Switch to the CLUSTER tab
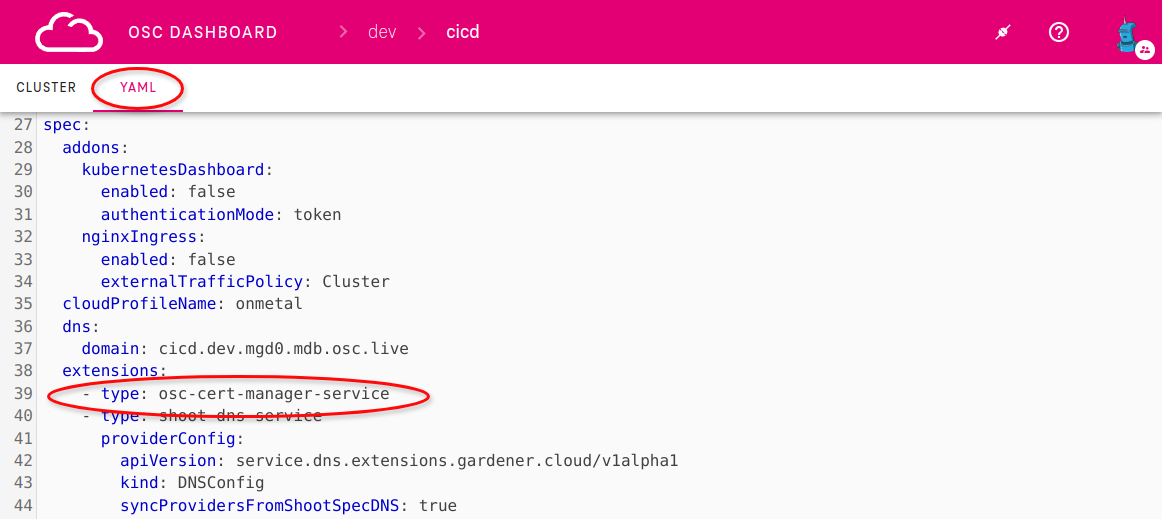Screen dimensions: 1162x519 click(x=46, y=87)
